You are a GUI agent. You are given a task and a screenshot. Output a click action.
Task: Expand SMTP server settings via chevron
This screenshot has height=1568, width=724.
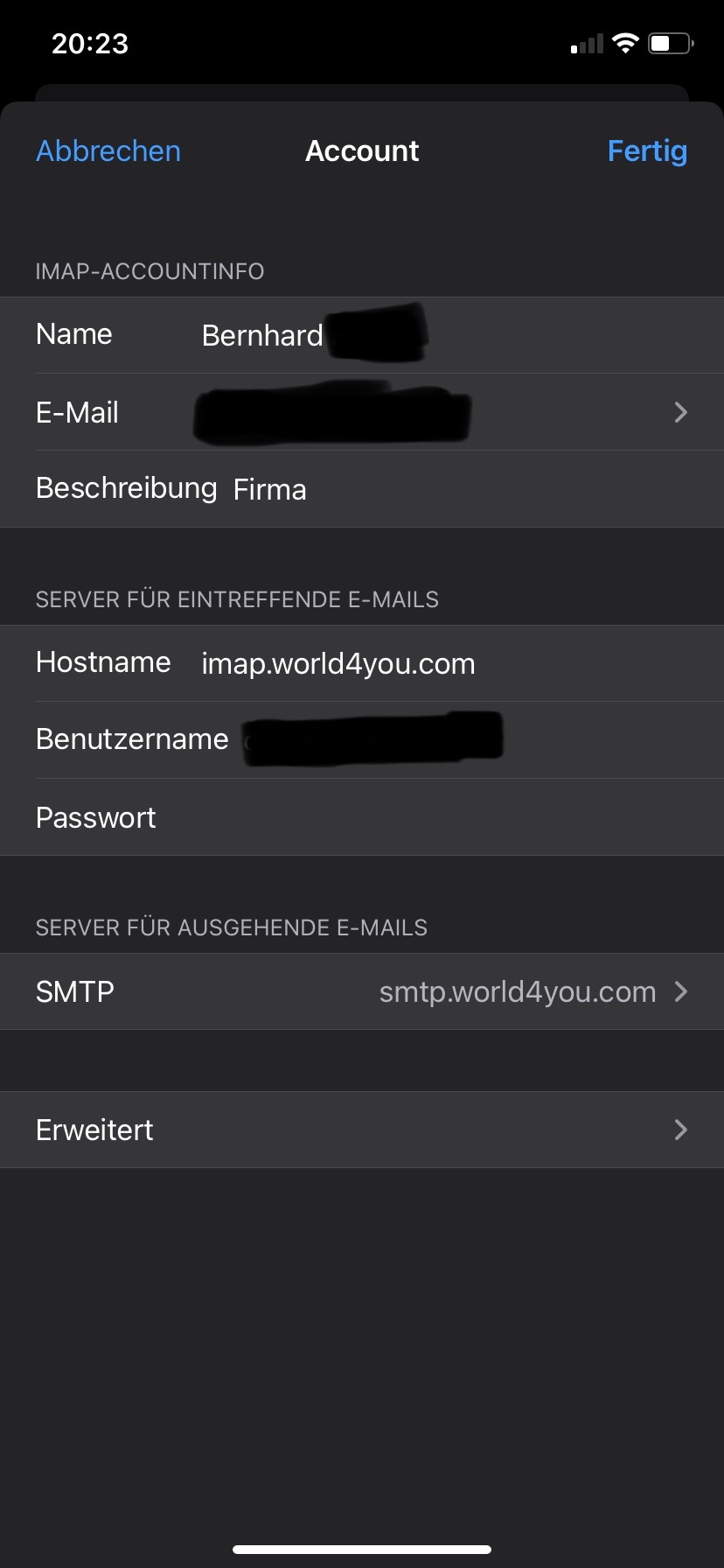tap(681, 991)
